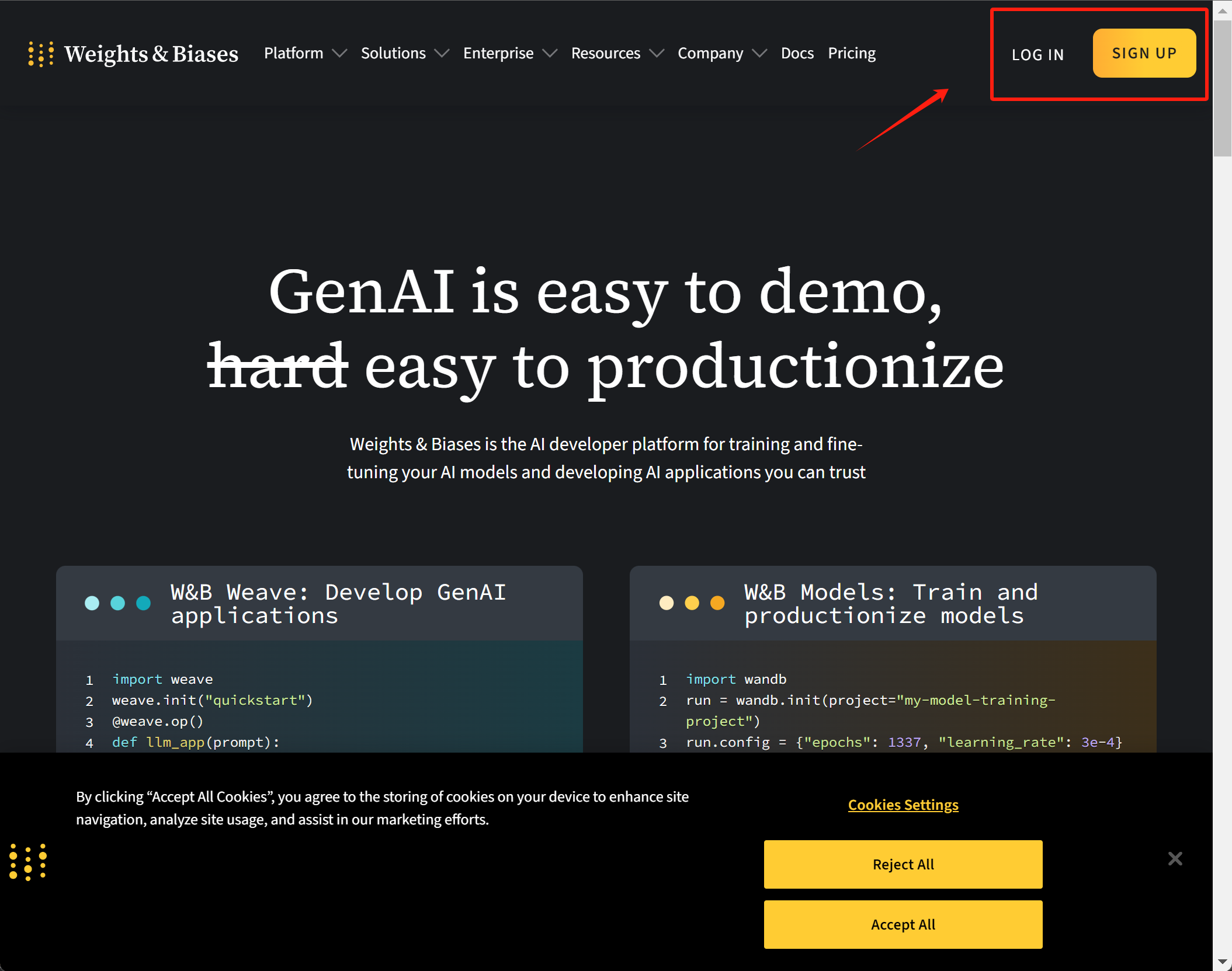Click the dotted W&B icon in cookie banner

[28, 862]
